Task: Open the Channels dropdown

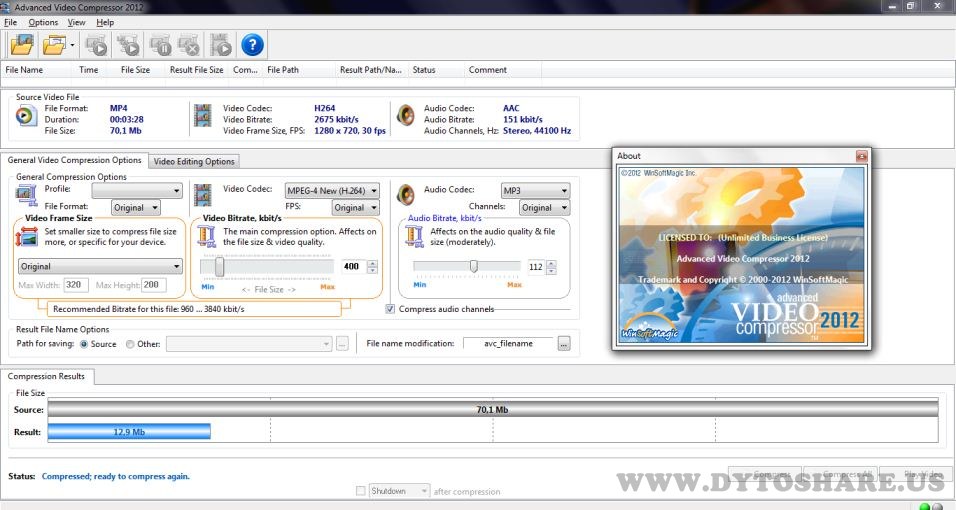Action: 544,207
